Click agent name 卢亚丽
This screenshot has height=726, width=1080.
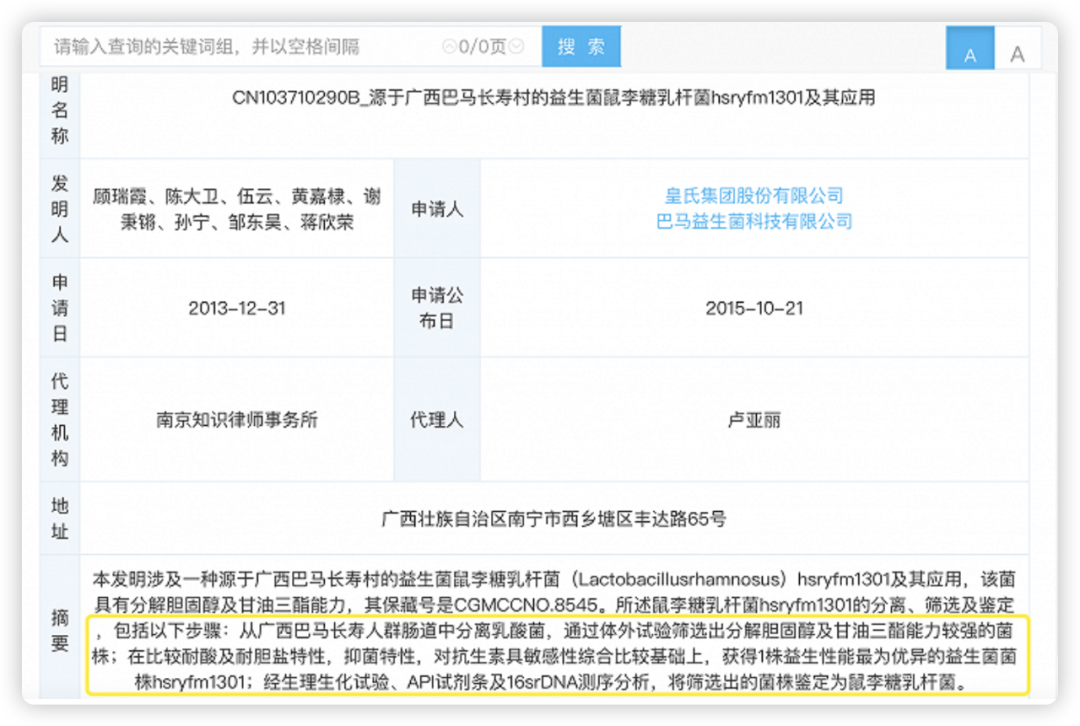pyautogui.click(x=754, y=419)
